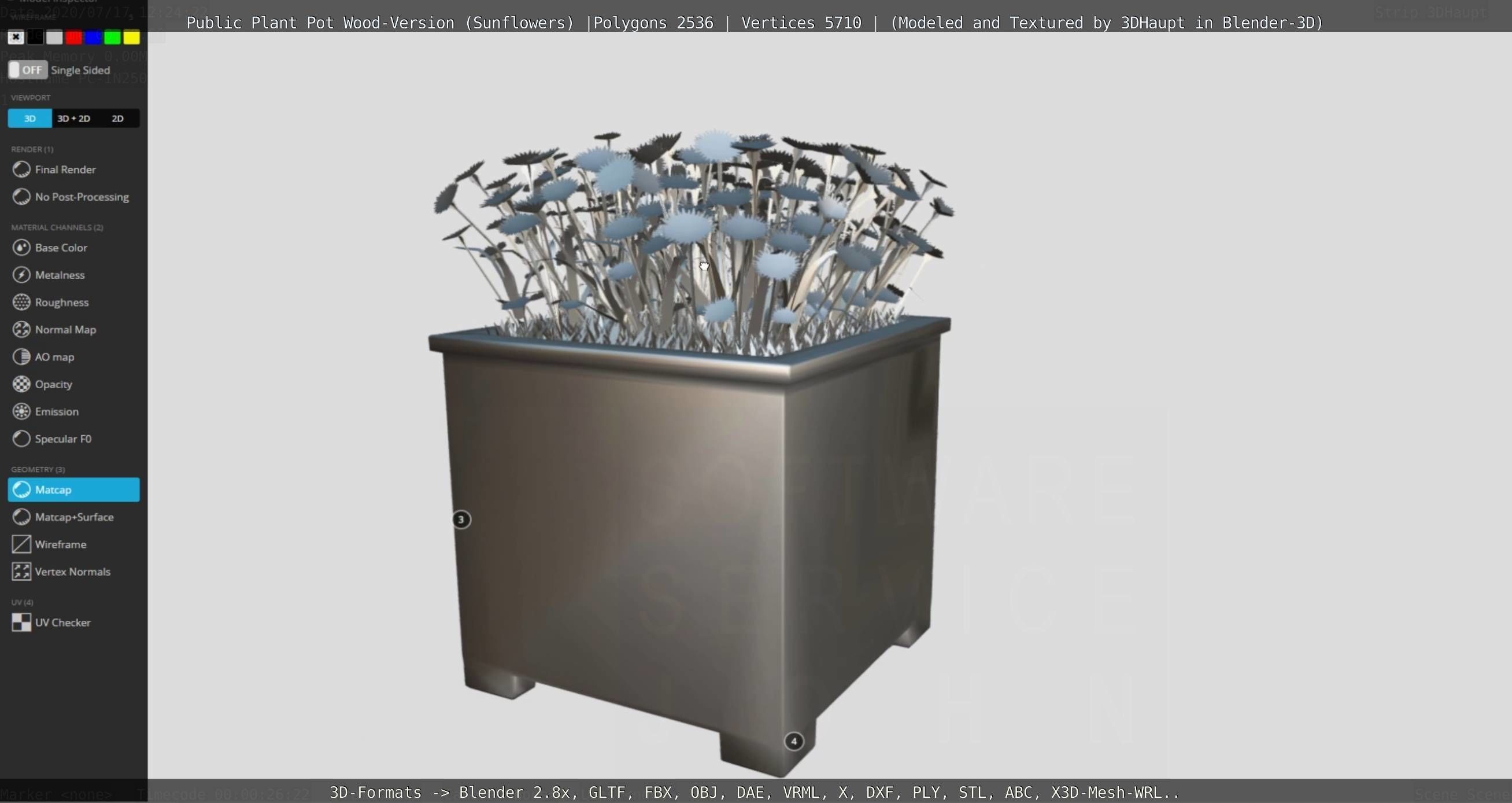1512x803 pixels.
Task: Switch viewport to 2D only
Action: tap(117, 118)
